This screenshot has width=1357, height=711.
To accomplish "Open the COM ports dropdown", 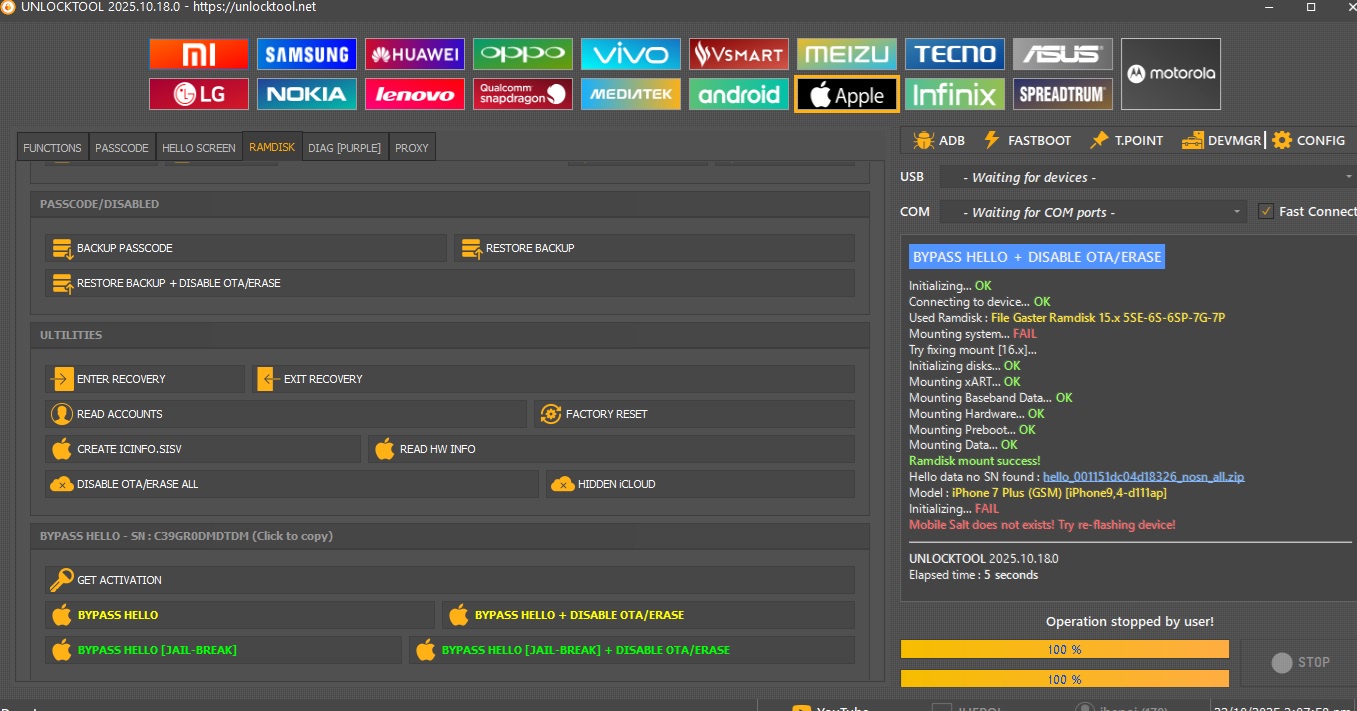I will point(1092,212).
